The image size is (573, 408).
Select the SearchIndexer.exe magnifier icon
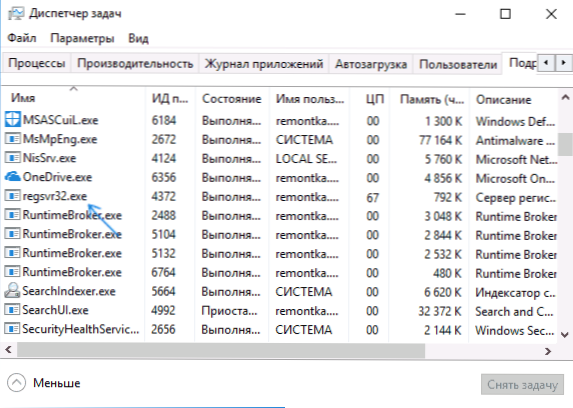tap(12, 291)
